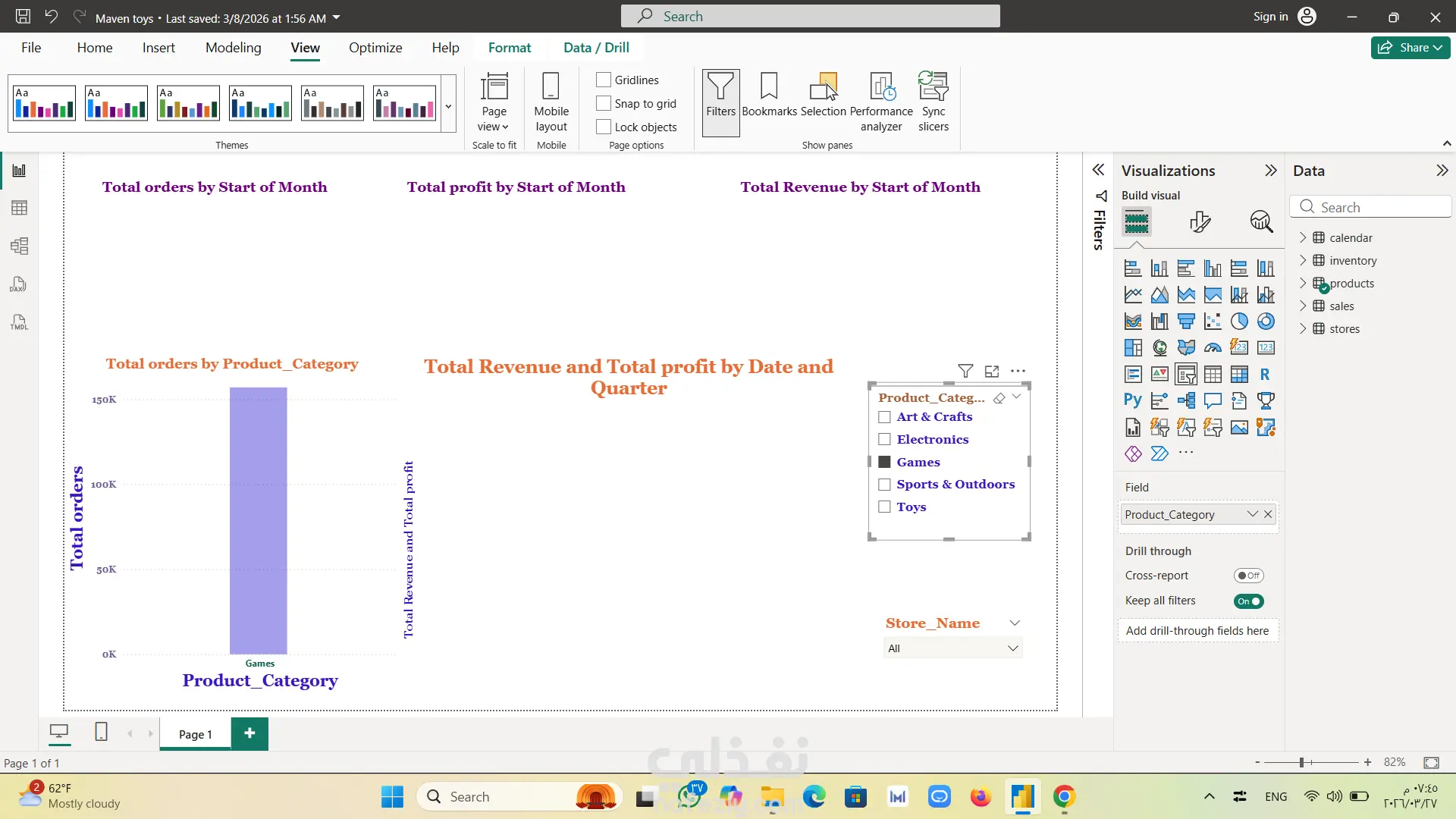Click the Share button

pyautogui.click(x=1410, y=48)
